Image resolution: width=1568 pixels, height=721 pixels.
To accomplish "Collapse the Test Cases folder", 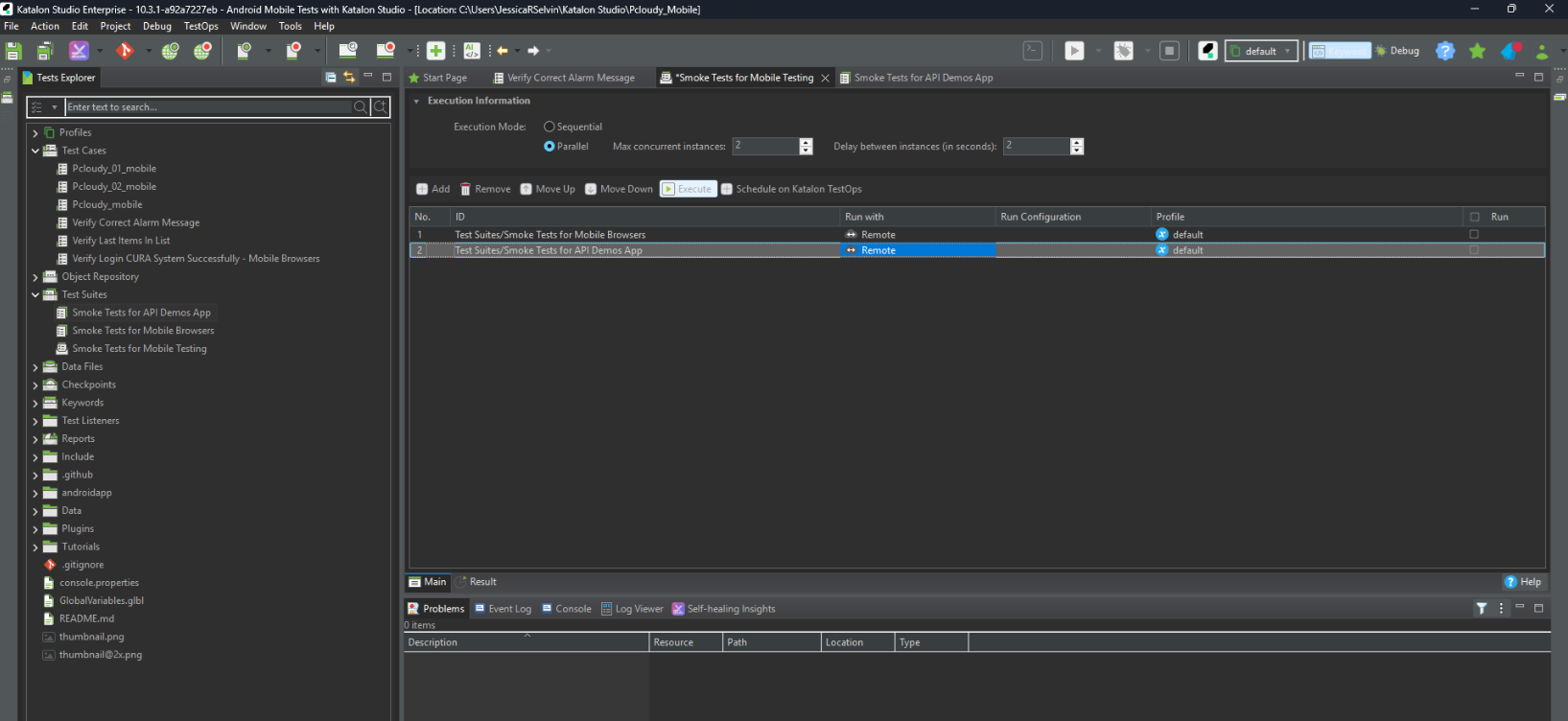I will (35, 151).
